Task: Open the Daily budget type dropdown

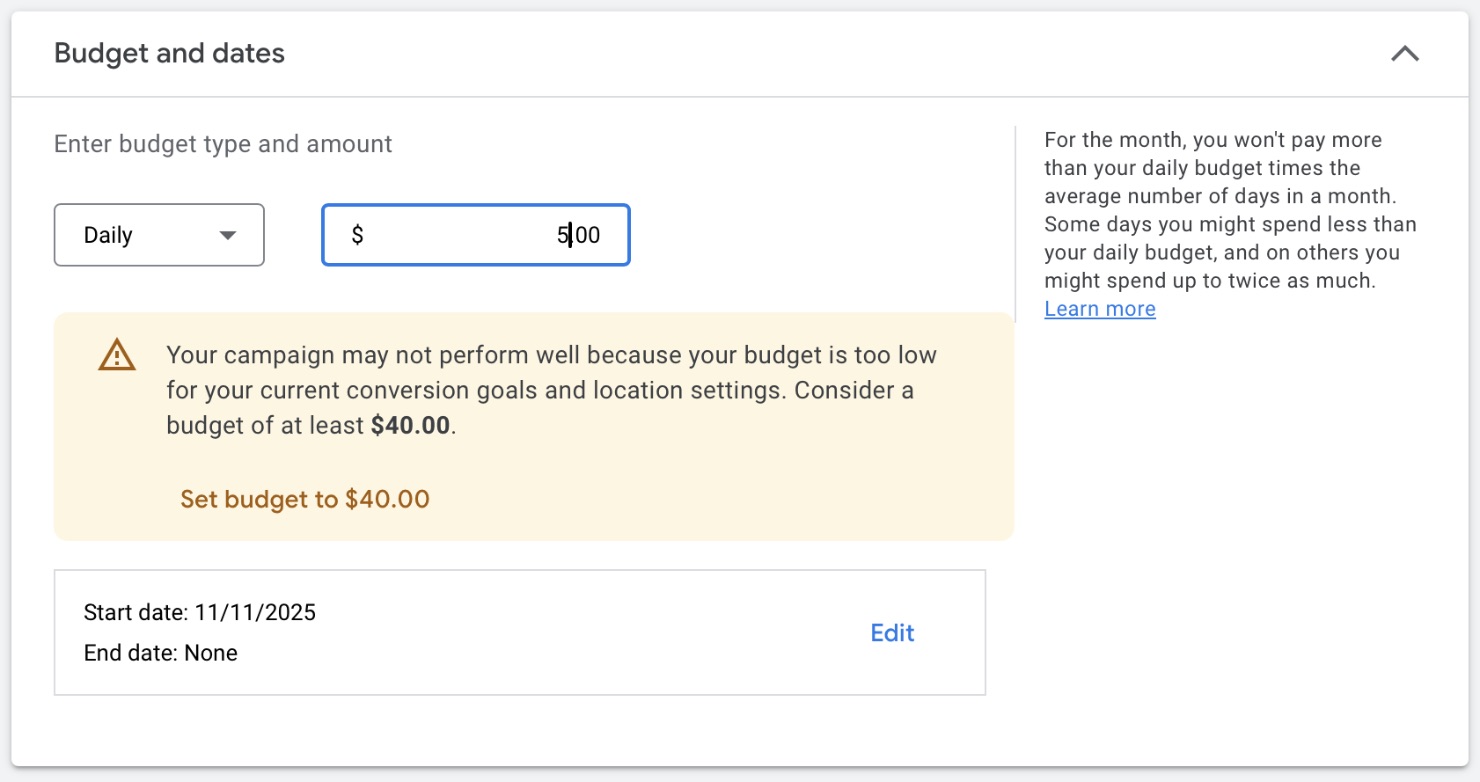Action: click(159, 235)
